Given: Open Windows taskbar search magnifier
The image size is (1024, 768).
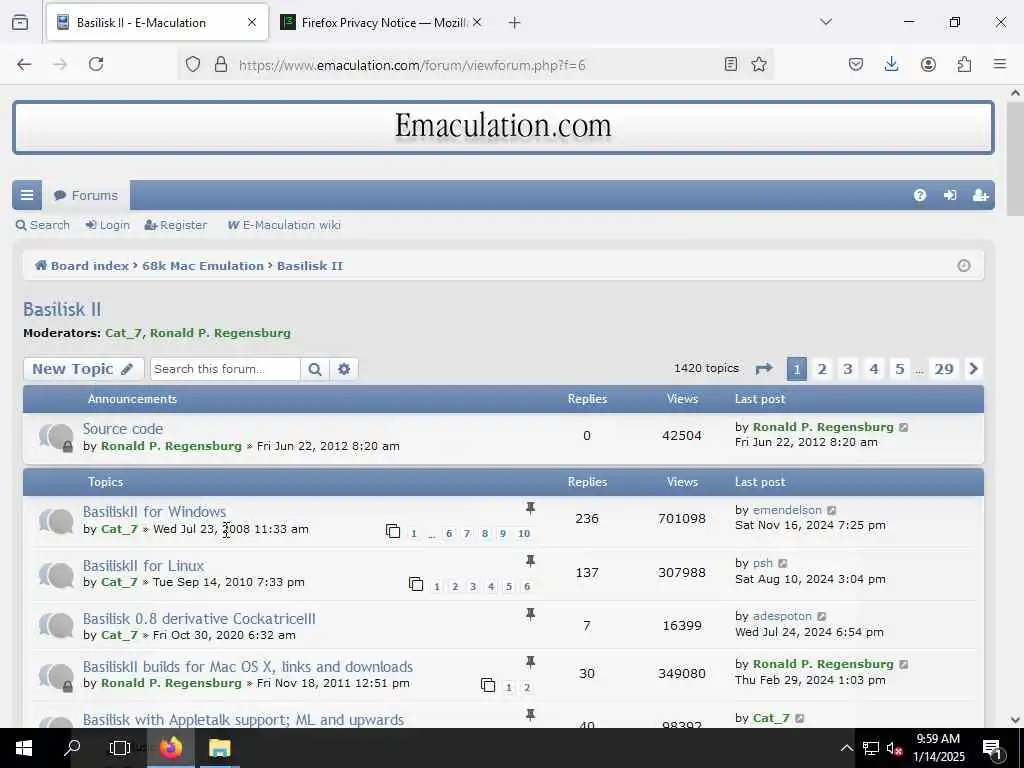Looking at the screenshot, I should coord(72,748).
